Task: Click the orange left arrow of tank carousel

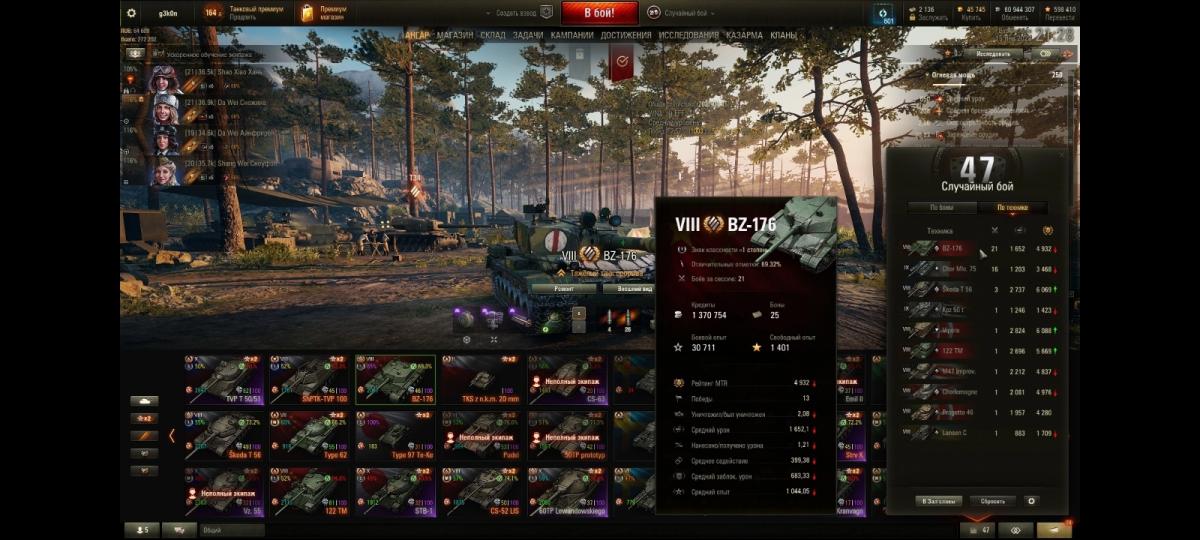Action: click(171, 436)
